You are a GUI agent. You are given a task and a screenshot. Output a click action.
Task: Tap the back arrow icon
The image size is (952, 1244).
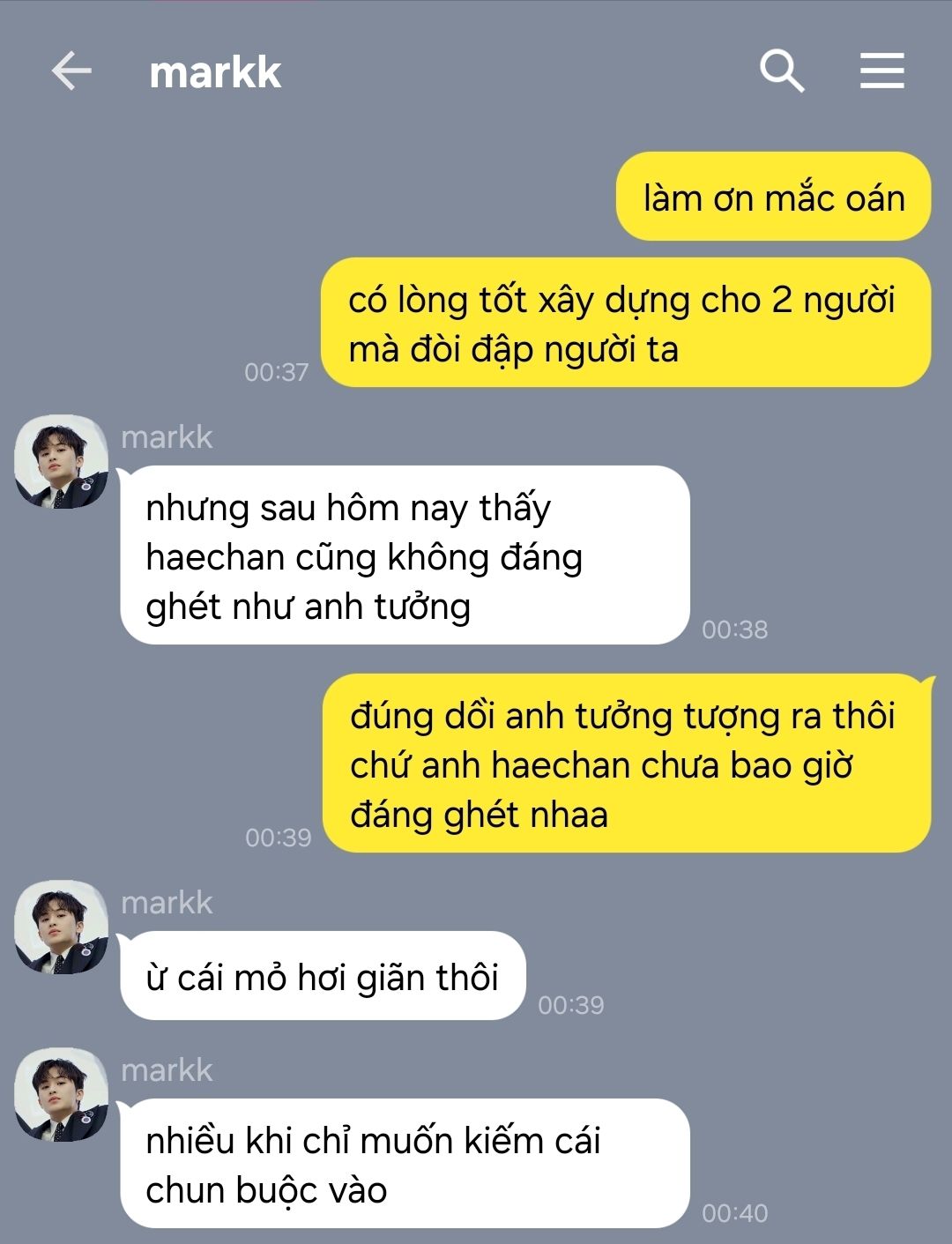click(x=71, y=71)
